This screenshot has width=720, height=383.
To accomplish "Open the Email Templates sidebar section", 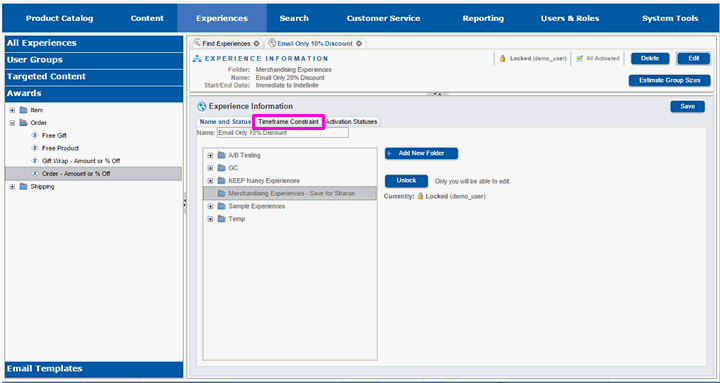I will coord(94,369).
